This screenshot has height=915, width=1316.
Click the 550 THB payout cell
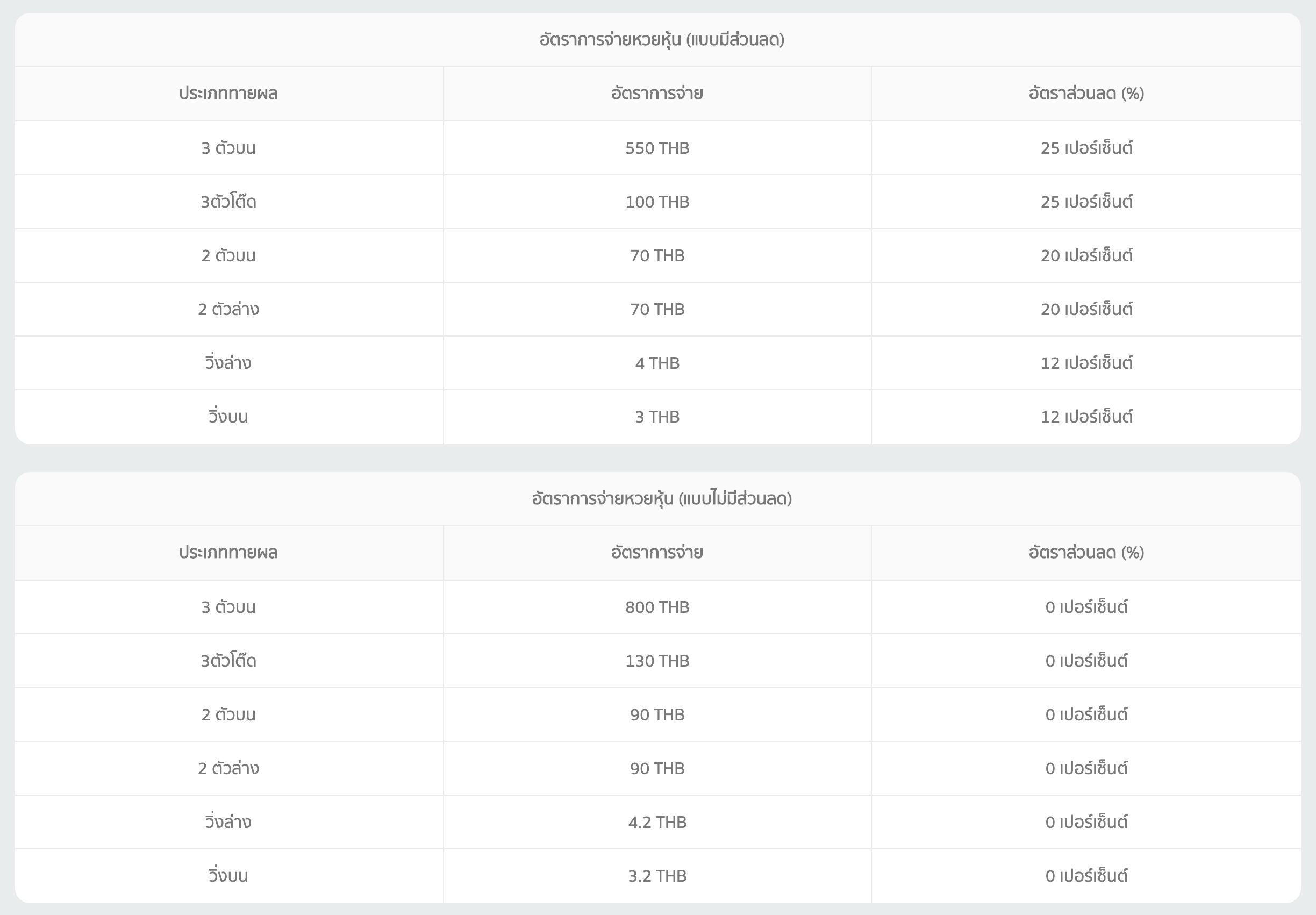pyautogui.click(x=657, y=148)
